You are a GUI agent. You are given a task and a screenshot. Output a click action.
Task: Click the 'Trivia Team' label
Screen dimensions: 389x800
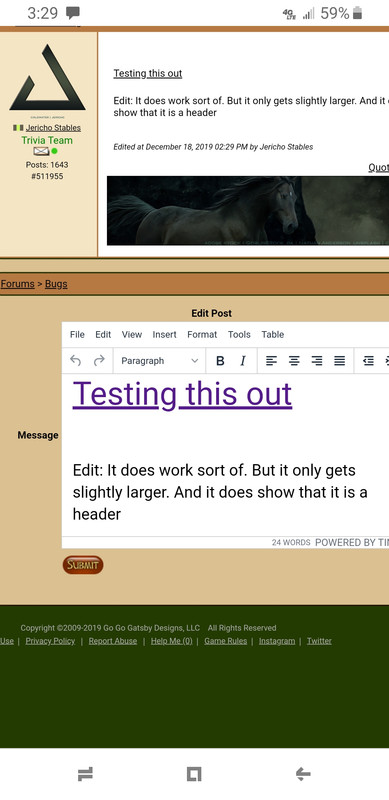coord(47,140)
